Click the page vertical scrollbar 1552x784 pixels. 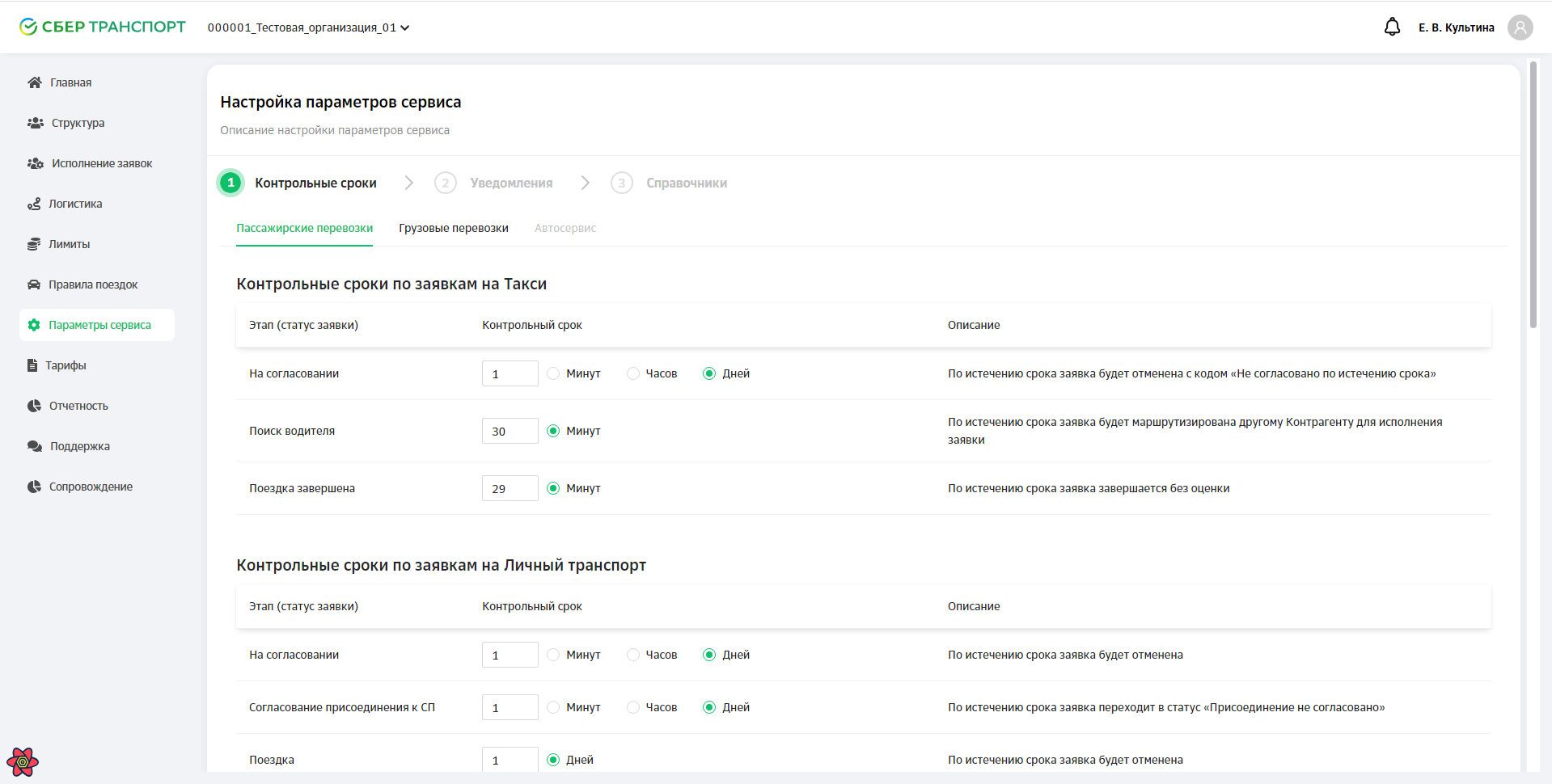point(1533,194)
